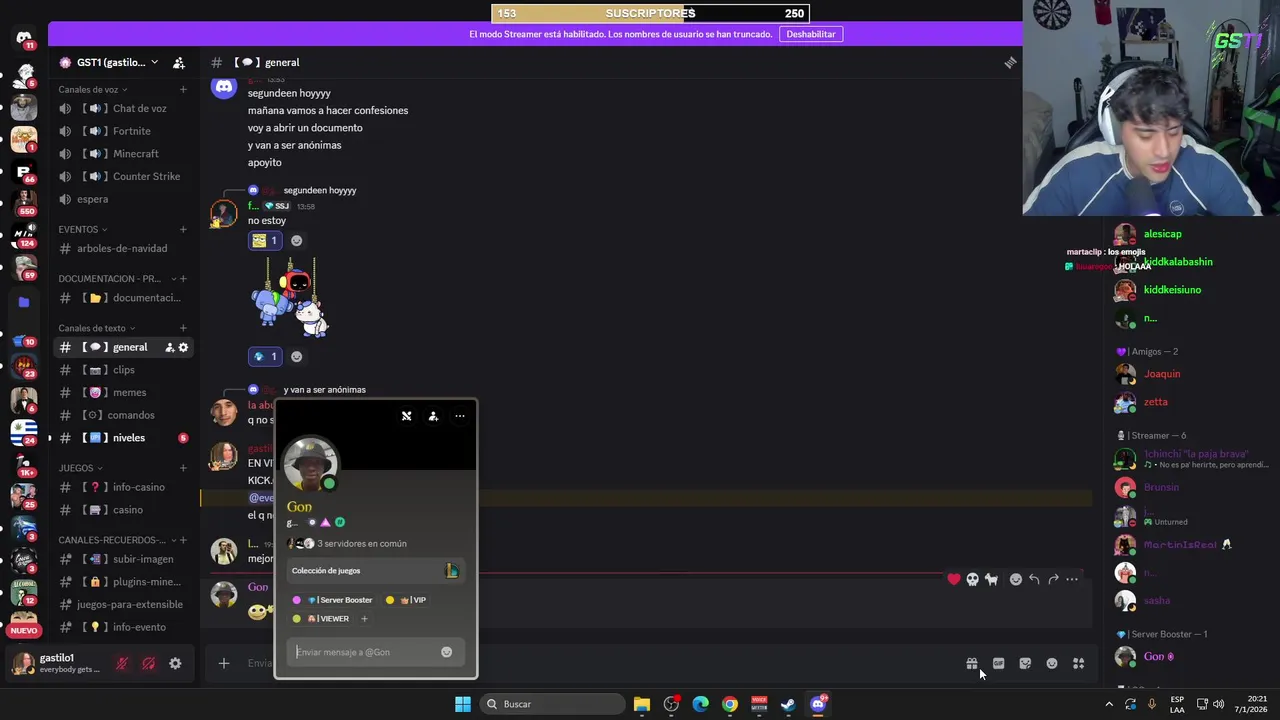The height and width of the screenshot is (720, 1280).
Task: Join Minecraft voice channel
Action: [x=124, y=154]
